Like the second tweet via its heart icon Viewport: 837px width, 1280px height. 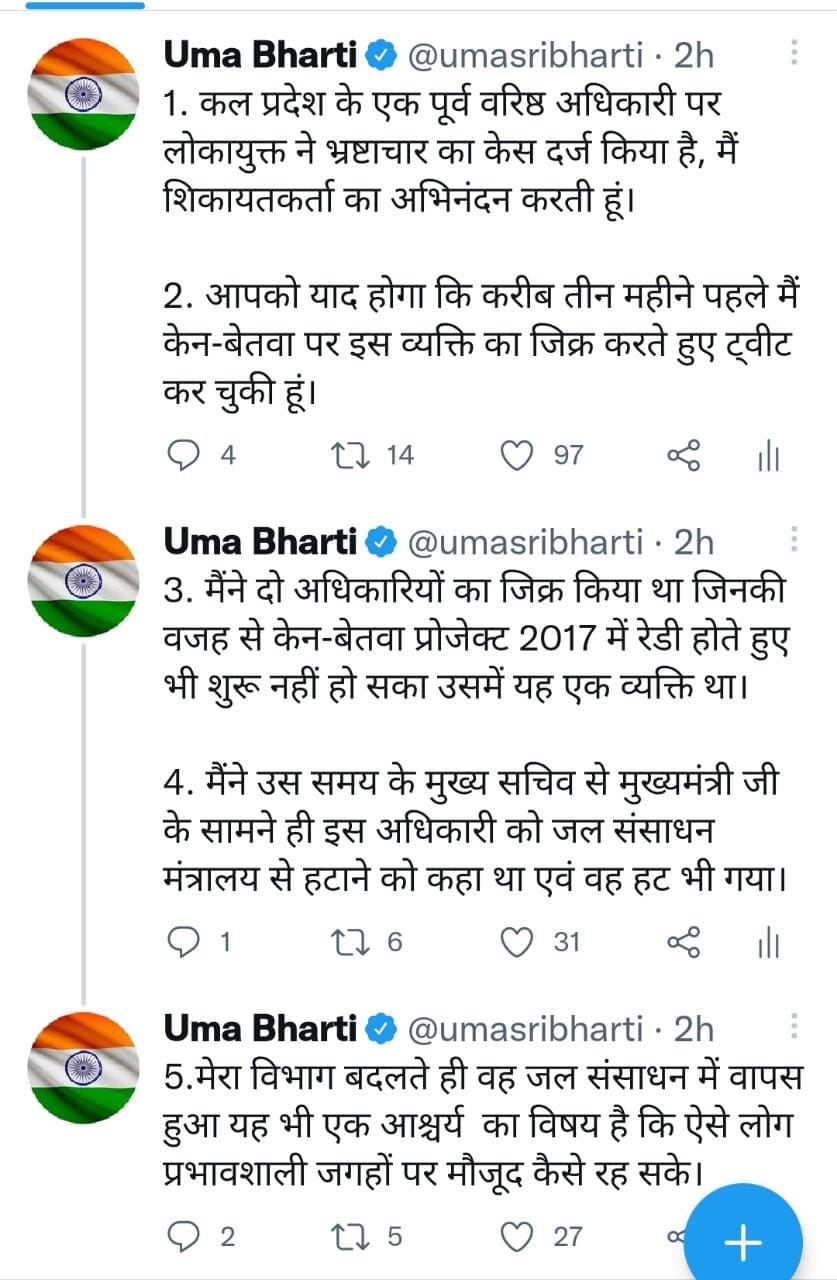click(x=518, y=940)
